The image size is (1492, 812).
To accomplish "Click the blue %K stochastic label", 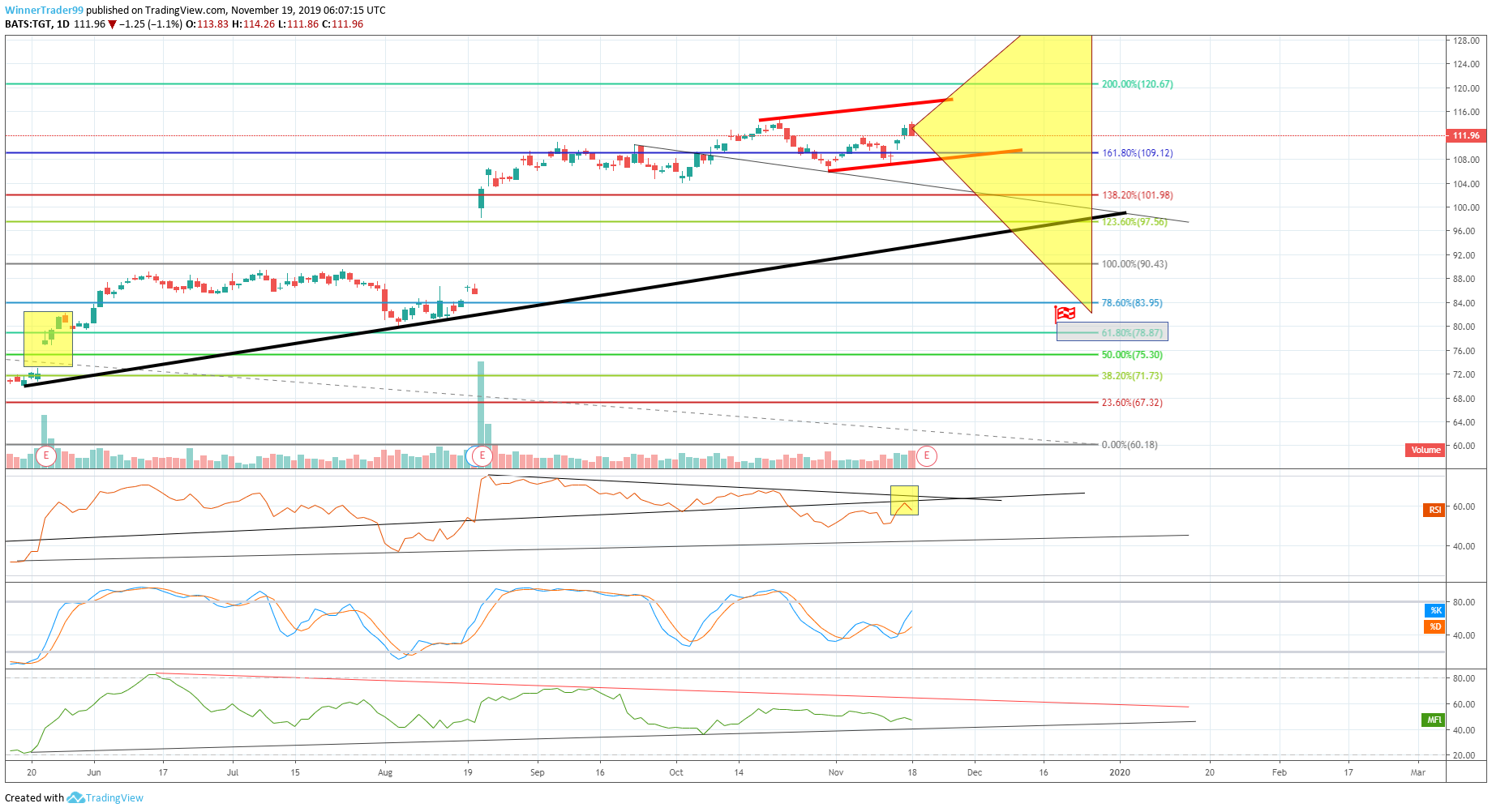I will point(1434,611).
